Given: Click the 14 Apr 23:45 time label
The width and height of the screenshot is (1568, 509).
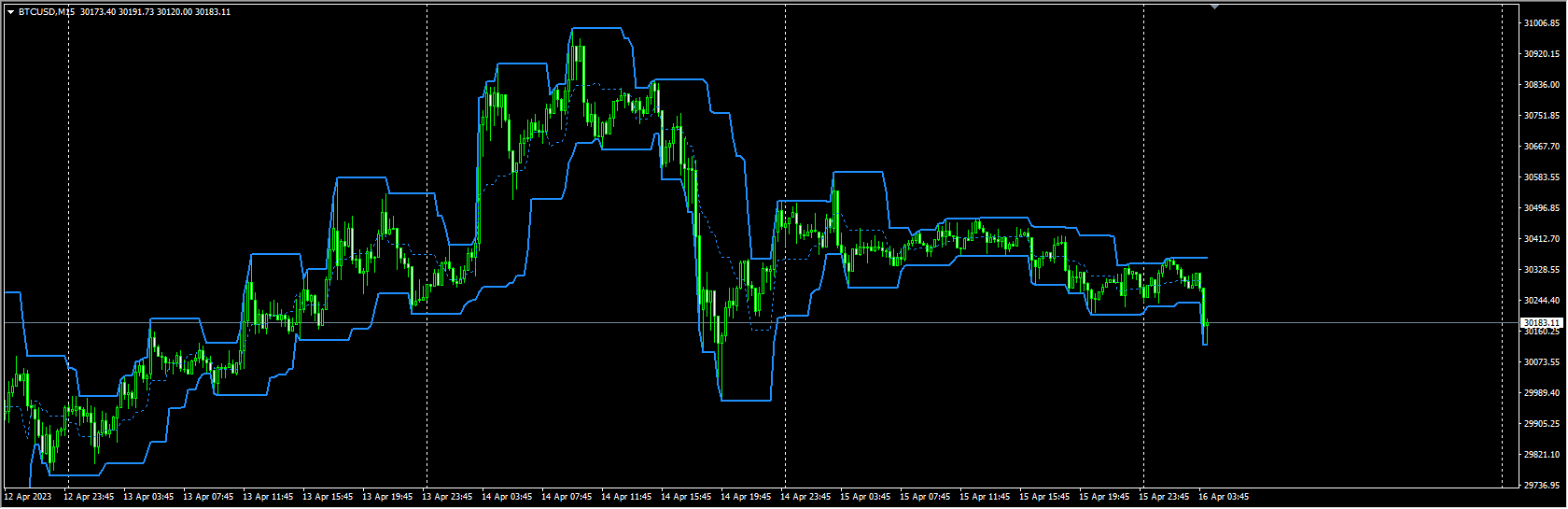Looking at the screenshot, I should (805, 497).
